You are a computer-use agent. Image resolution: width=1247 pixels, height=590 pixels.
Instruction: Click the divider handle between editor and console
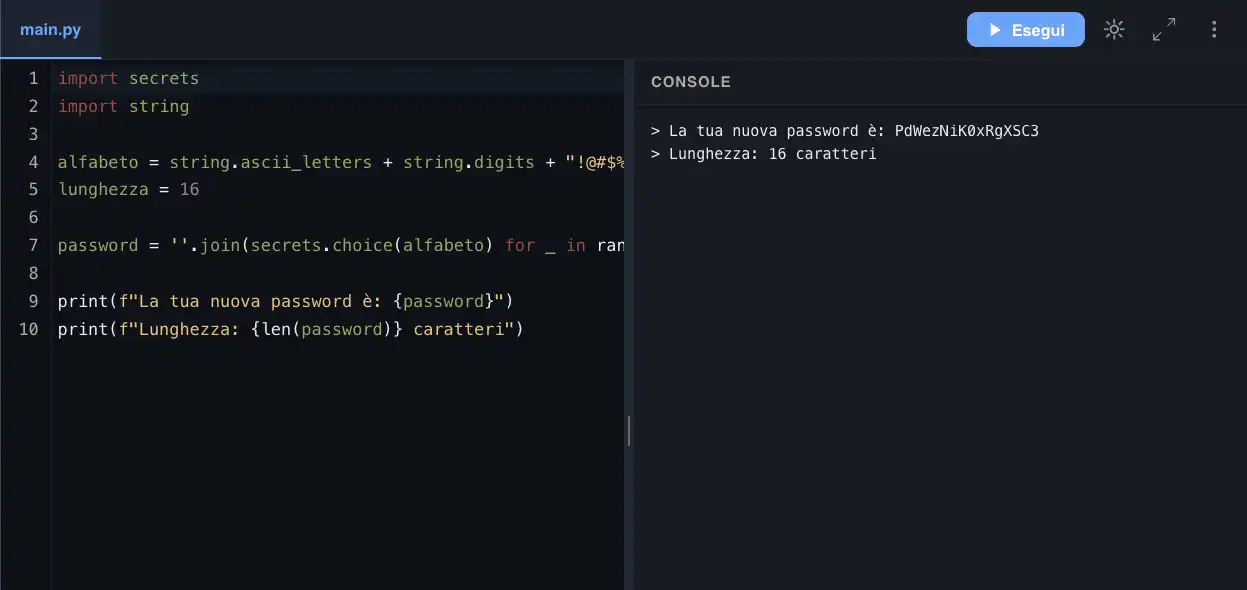[629, 431]
